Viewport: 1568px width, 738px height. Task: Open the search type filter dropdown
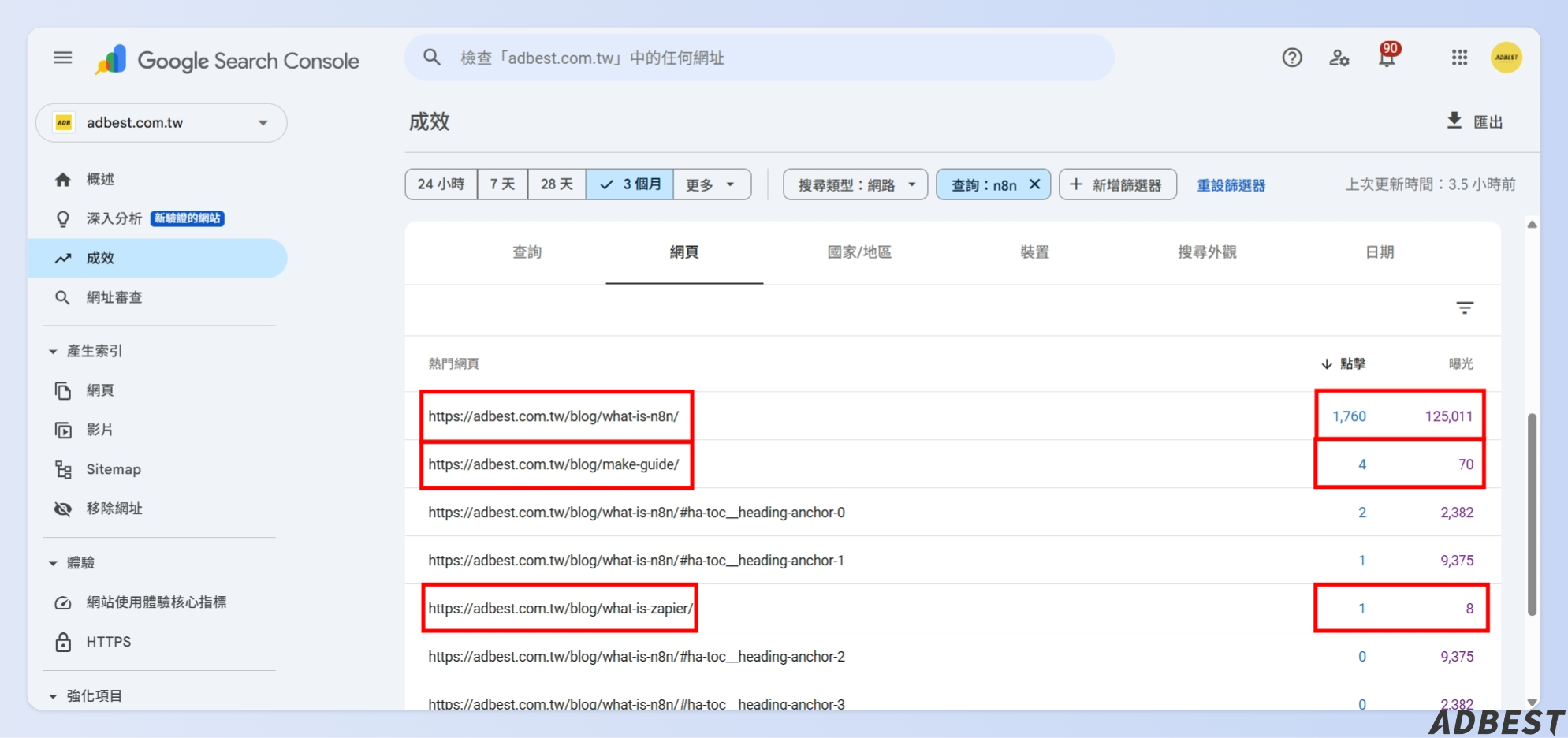pos(855,184)
